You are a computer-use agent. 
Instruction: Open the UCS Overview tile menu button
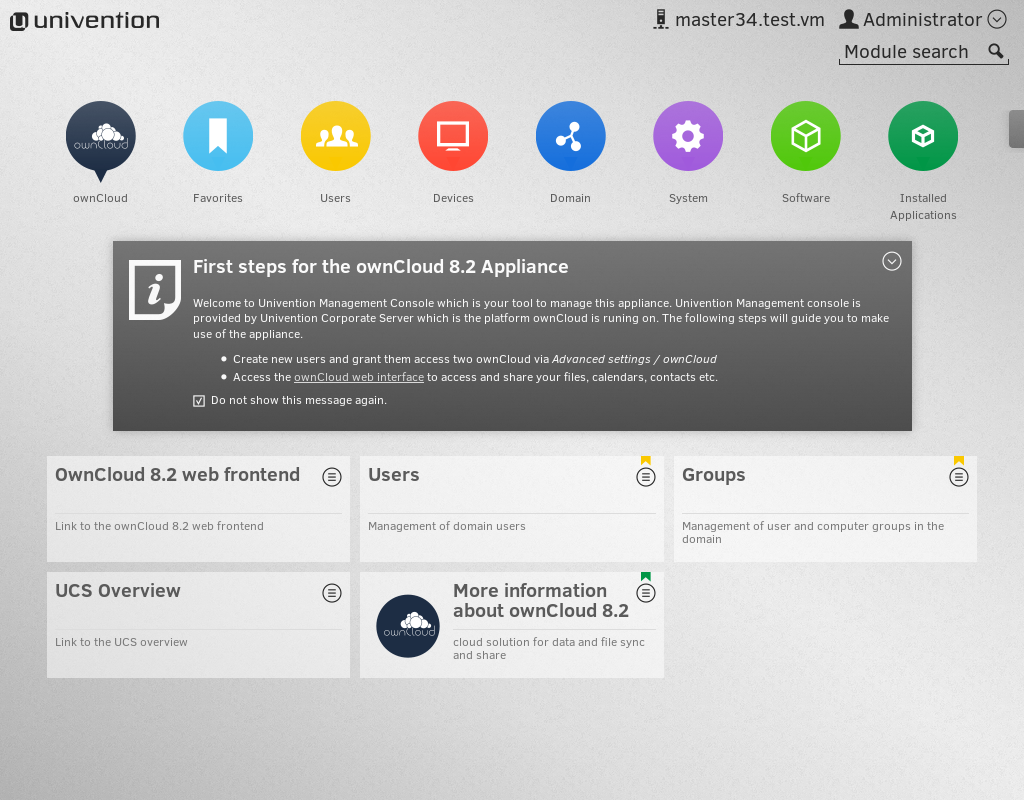(x=332, y=593)
